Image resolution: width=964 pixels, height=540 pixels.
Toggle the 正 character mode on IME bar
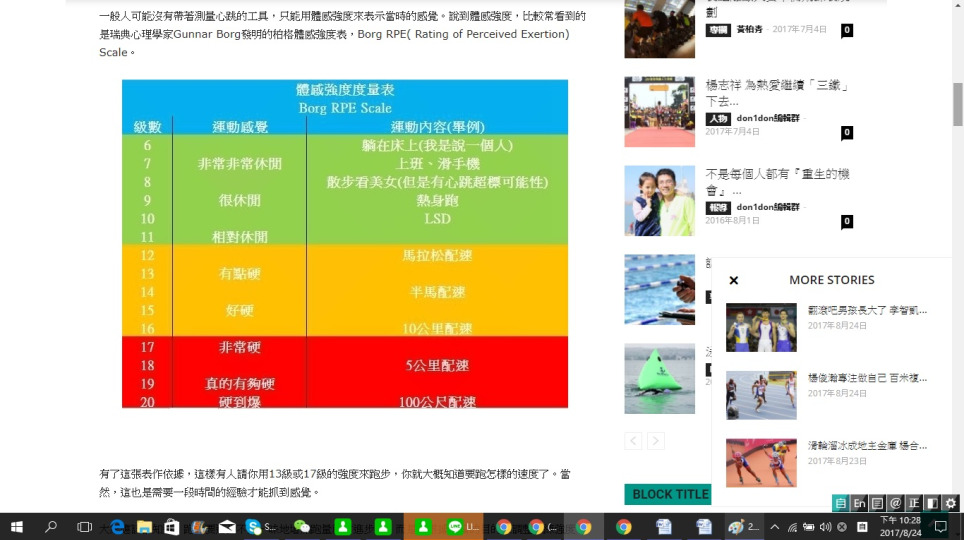pyautogui.click(x=913, y=504)
